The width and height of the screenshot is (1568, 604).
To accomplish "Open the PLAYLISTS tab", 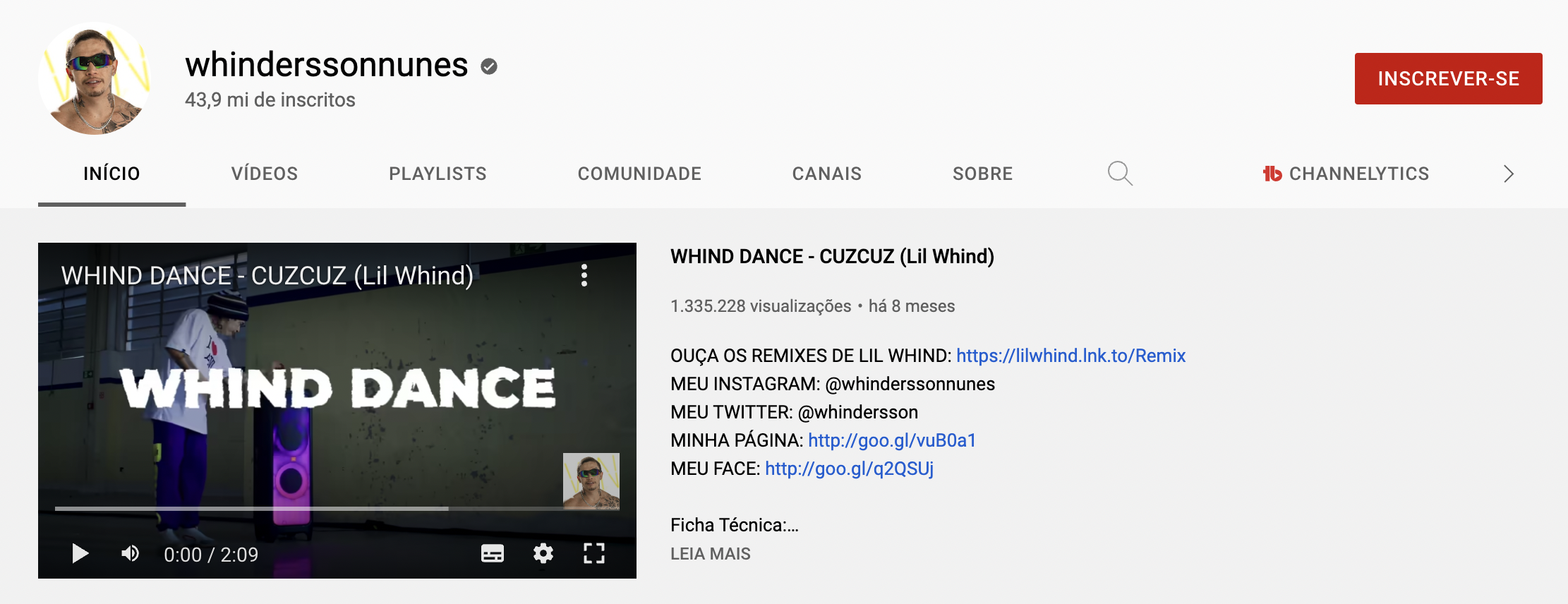I will coord(438,174).
